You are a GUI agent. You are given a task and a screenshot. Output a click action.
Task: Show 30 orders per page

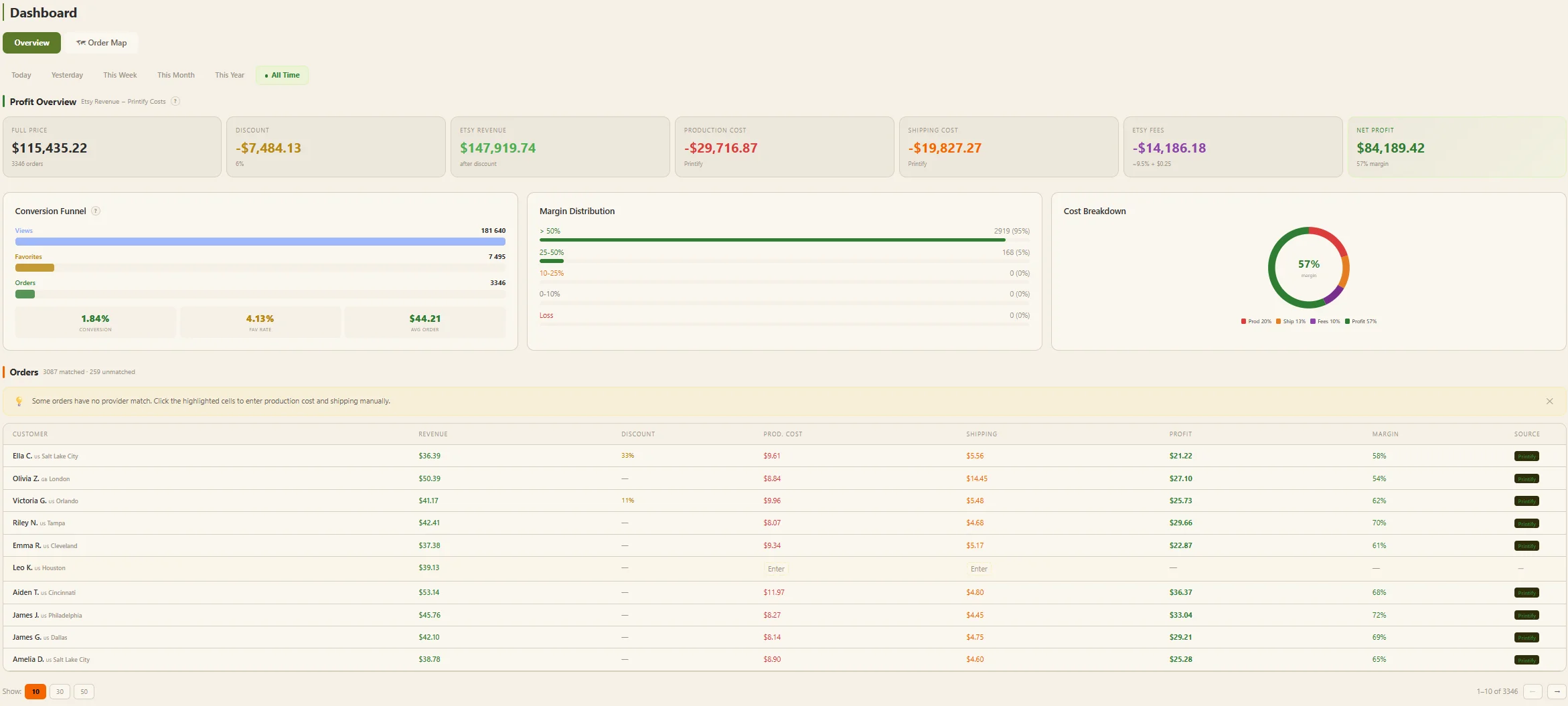click(x=60, y=691)
